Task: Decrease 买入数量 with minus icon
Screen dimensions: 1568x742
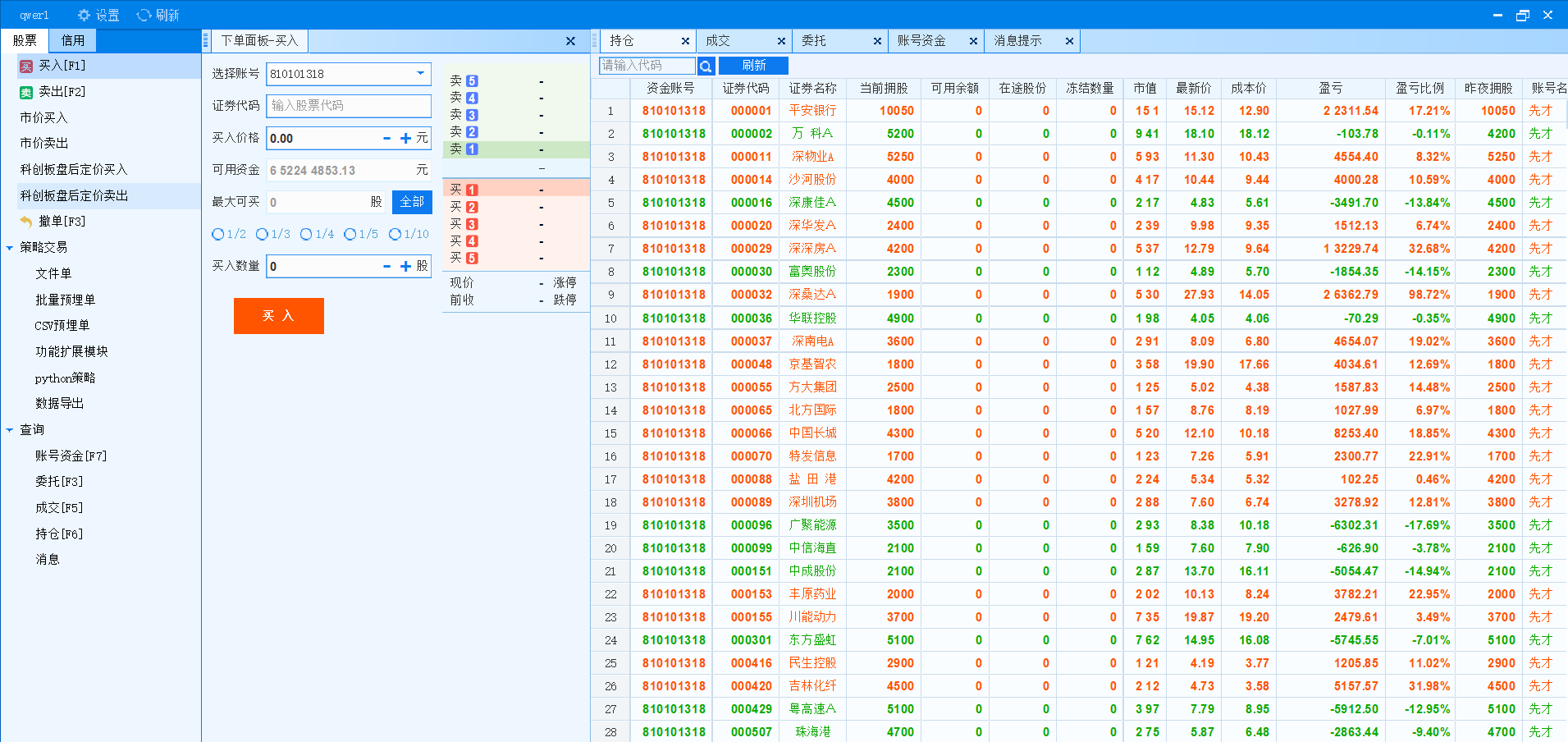Action: coord(386,266)
